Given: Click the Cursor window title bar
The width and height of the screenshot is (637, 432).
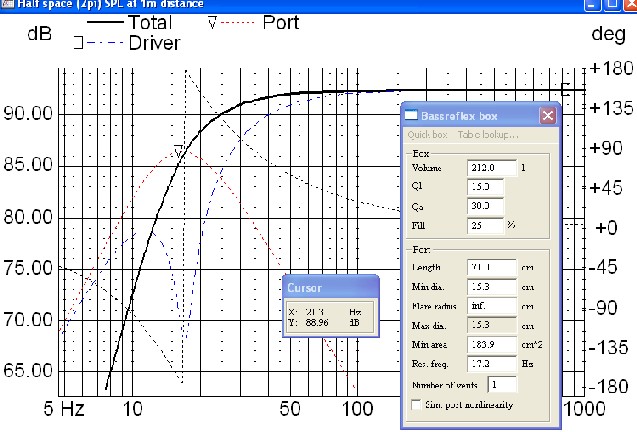Looking at the screenshot, I should point(331,287).
